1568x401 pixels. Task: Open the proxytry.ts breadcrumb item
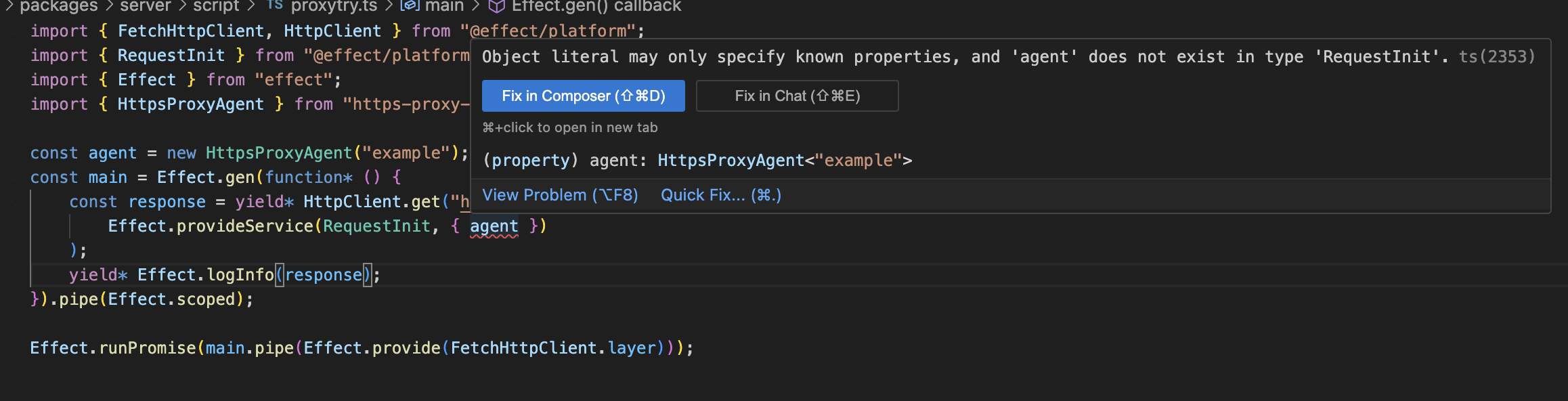click(334, 6)
